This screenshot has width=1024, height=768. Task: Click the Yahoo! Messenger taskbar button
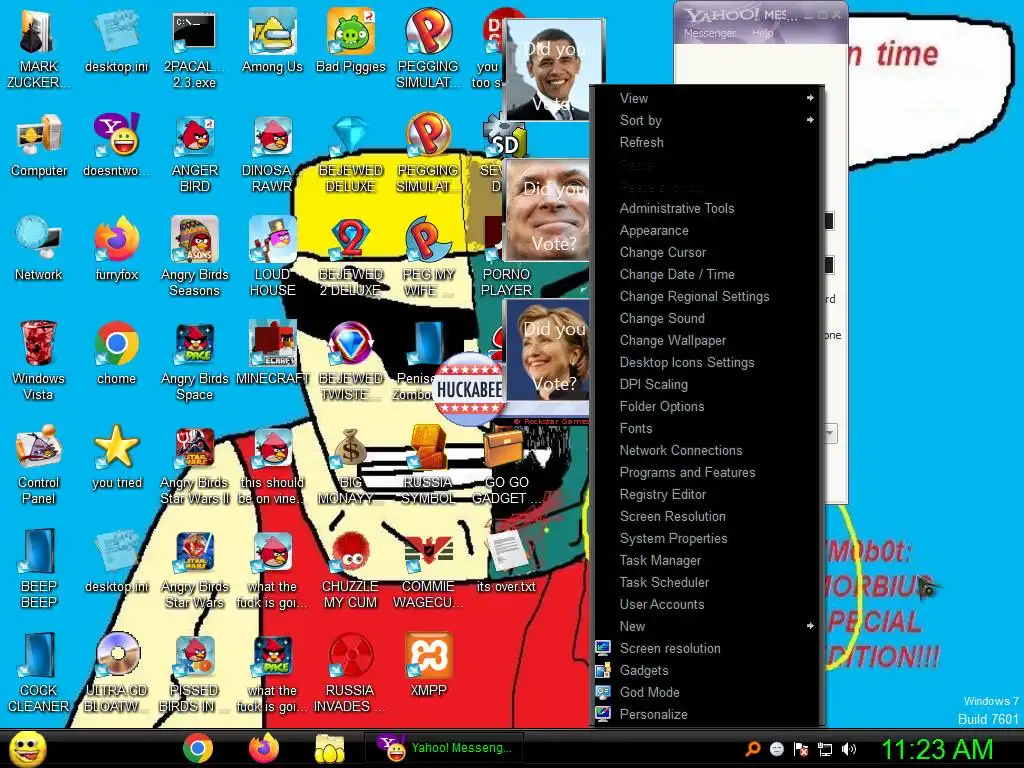pyautogui.click(x=446, y=748)
